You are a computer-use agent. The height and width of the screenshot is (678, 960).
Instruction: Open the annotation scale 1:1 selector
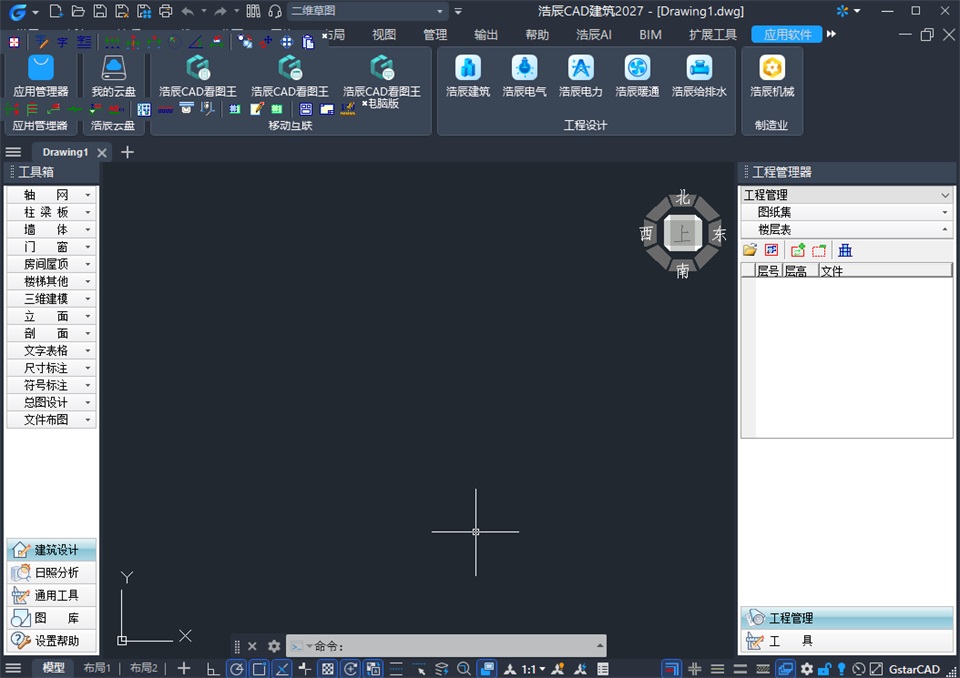pos(532,669)
